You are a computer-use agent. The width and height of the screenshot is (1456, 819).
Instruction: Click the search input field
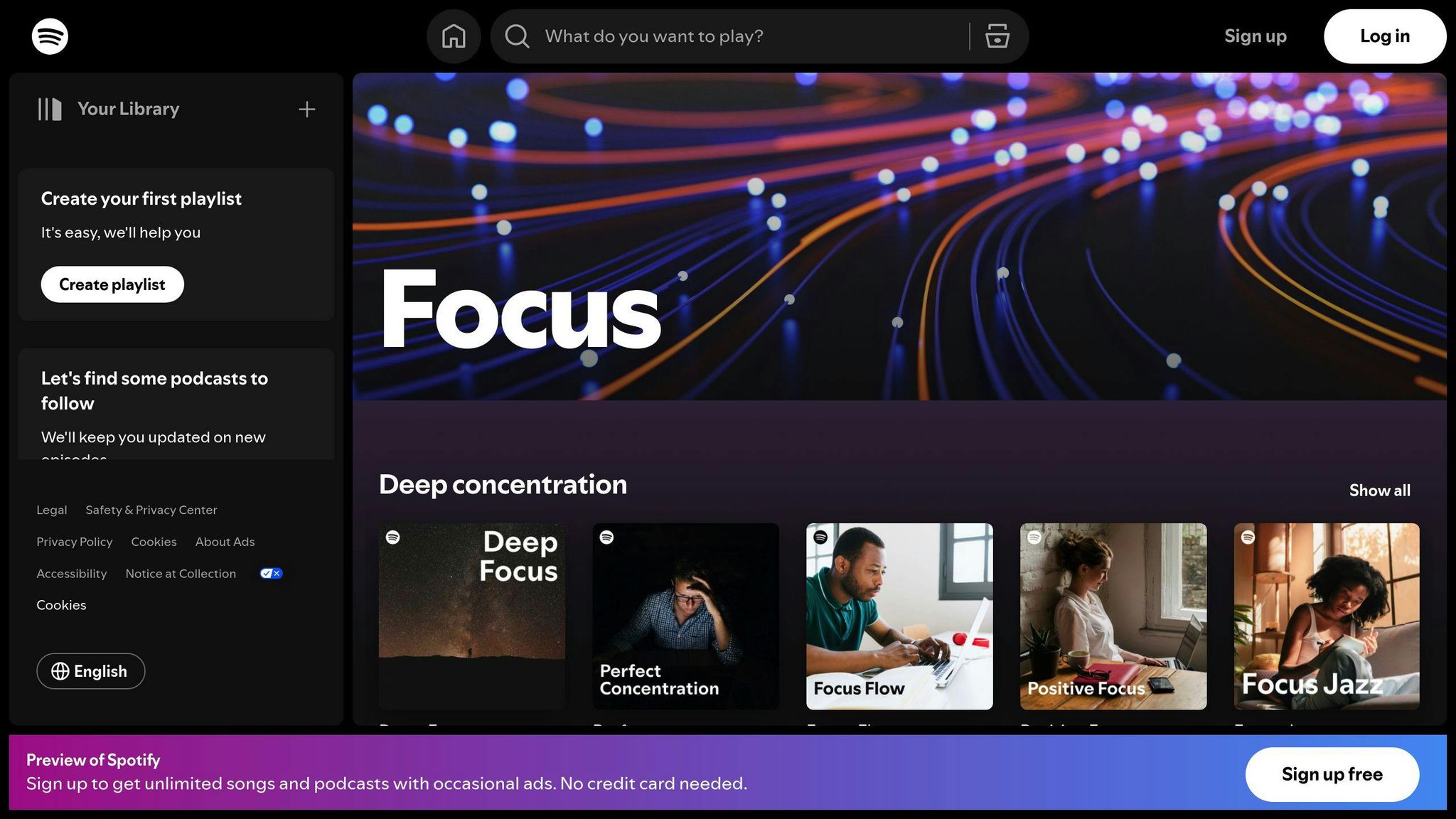[x=711, y=36]
